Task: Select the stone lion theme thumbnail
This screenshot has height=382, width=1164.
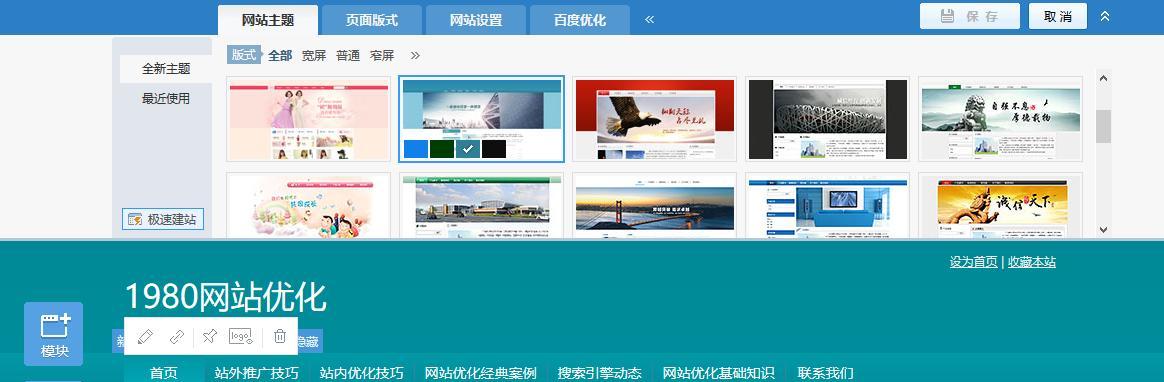Action: [x=1001, y=119]
